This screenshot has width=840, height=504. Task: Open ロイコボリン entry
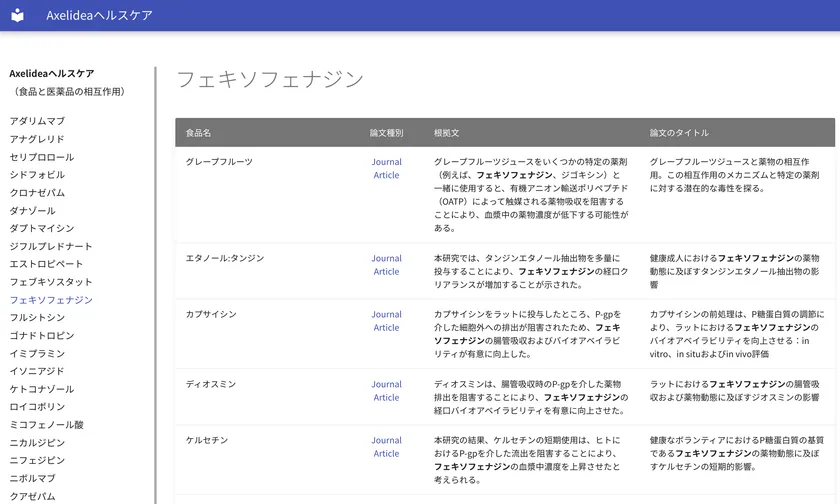pyautogui.click(x=37, y=407)
